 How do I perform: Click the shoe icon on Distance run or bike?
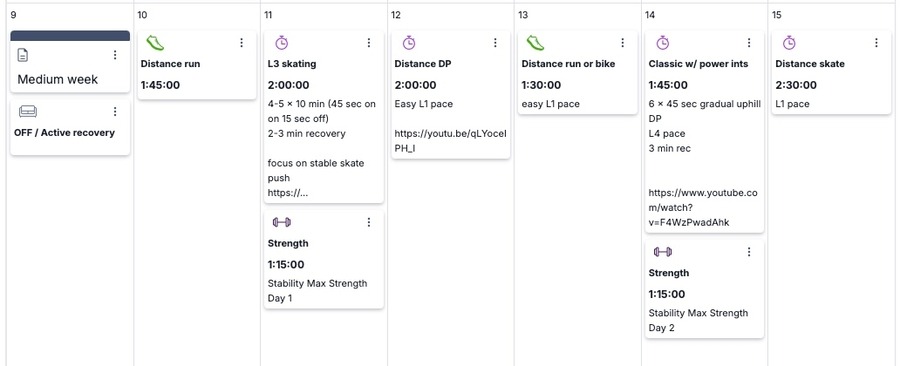pyautogui.click(x=535, y=42)
